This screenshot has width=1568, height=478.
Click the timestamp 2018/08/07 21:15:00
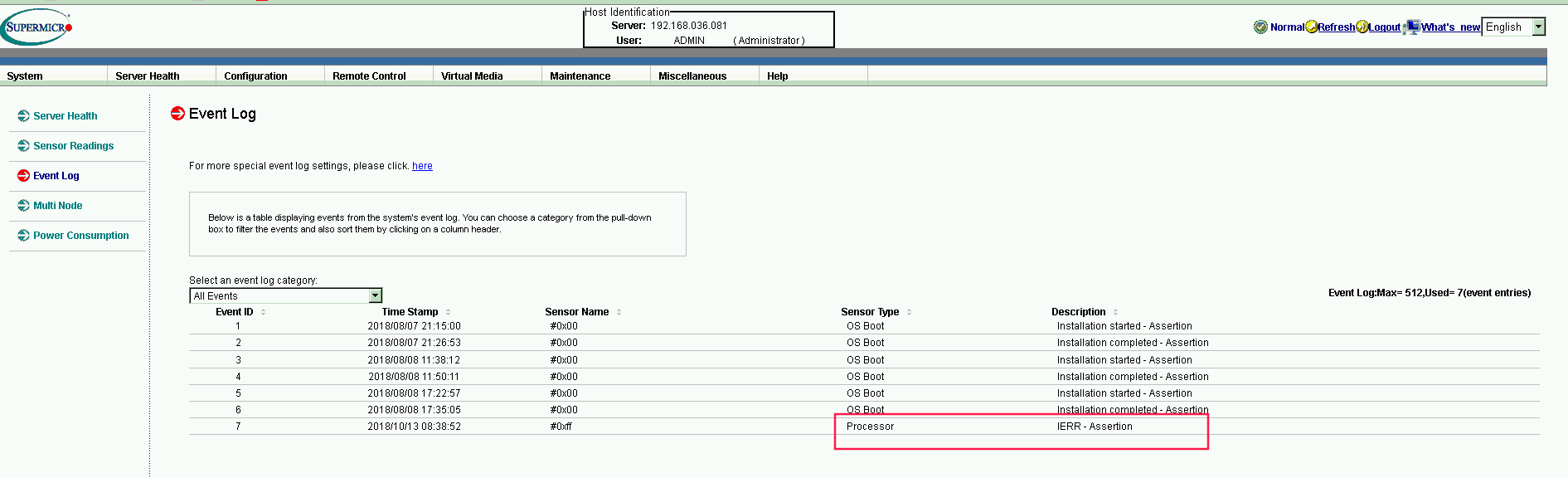pos(415,326)
